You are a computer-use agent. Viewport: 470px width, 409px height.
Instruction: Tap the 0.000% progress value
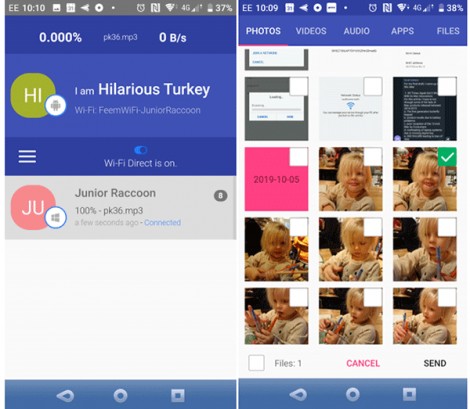click(x=60, y=37)
